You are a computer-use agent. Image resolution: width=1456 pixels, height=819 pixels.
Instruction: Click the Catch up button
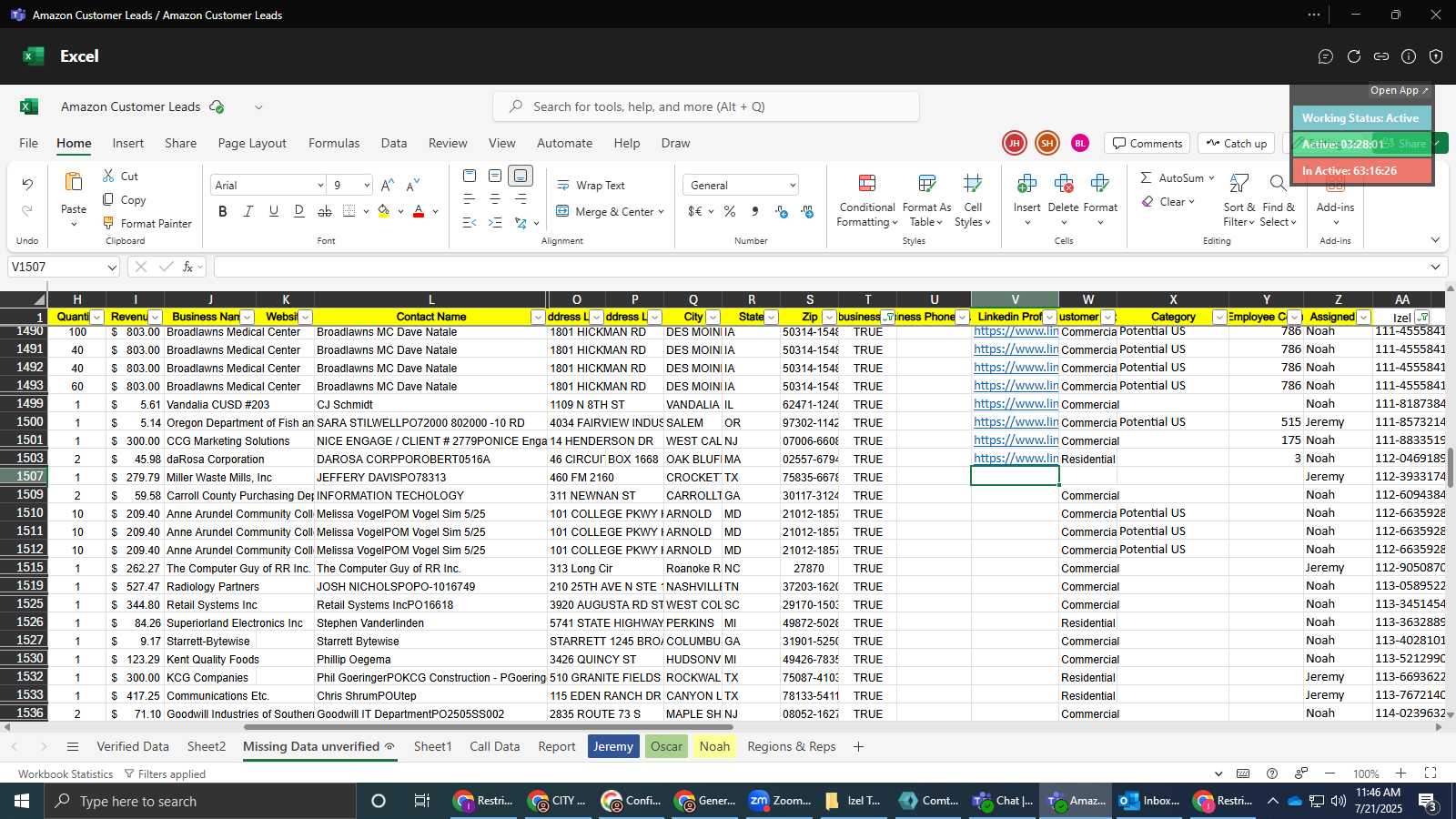tap(1237, 143)
